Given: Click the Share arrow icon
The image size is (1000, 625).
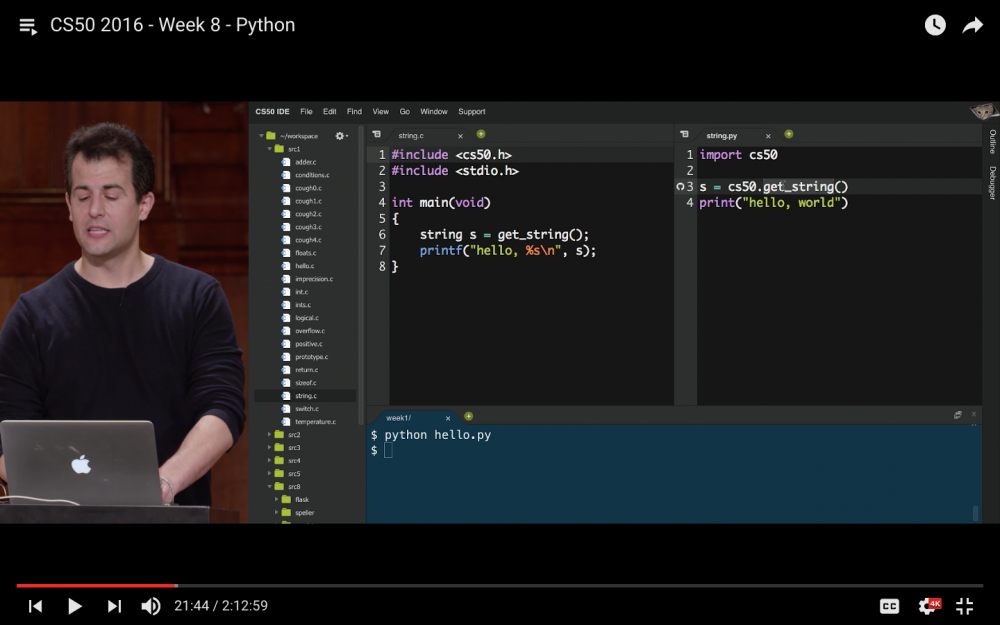Looking at the screenshot, I should [972, 26].
